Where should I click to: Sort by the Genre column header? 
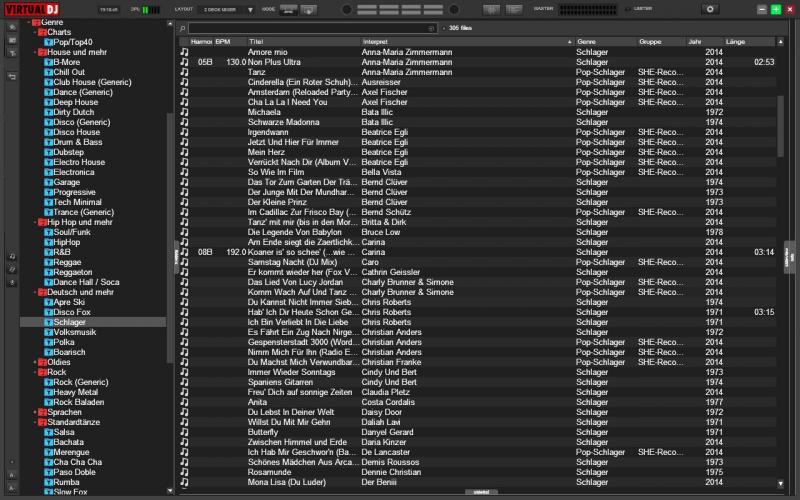pos(605,42)
